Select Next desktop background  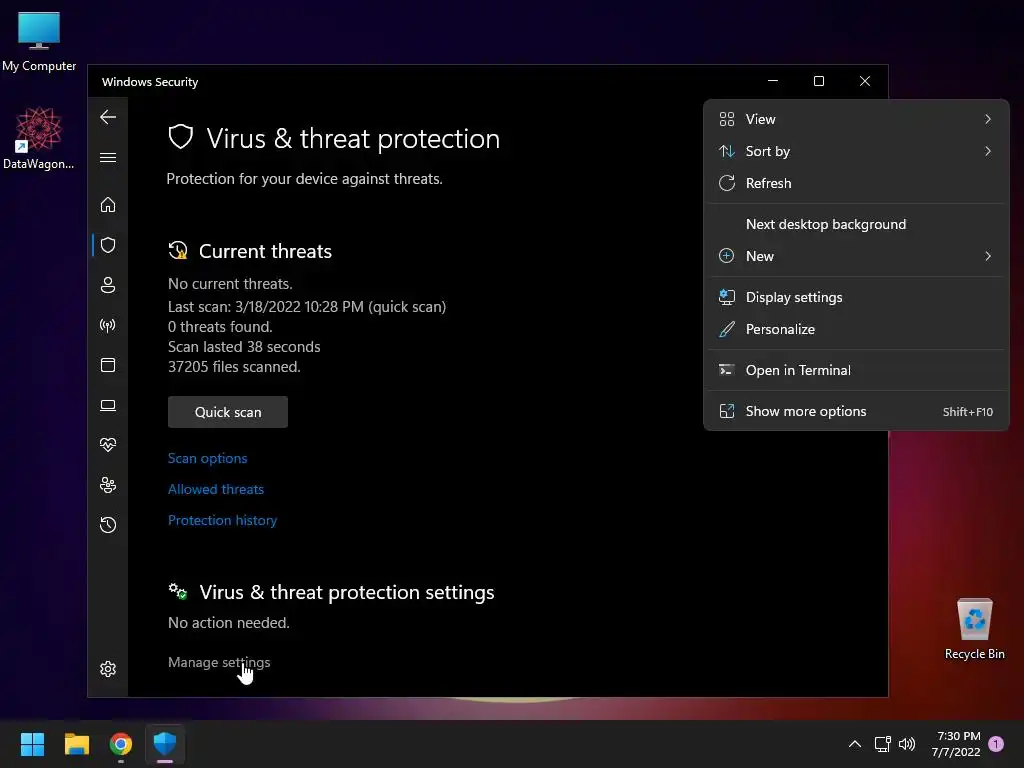[856, 224]
